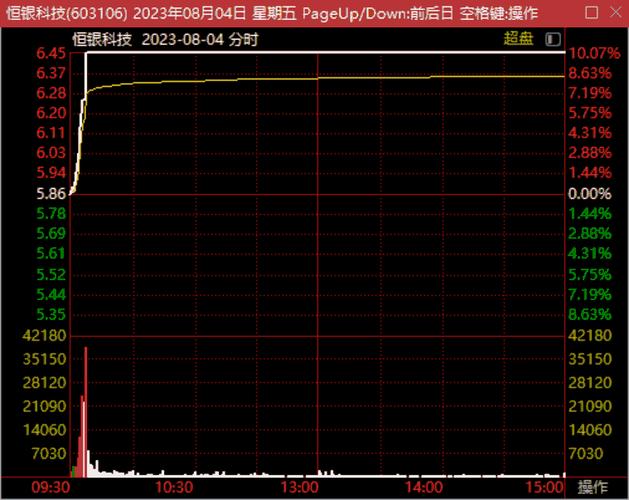Select the 5.86 previous close price label

tap(50, 193)
